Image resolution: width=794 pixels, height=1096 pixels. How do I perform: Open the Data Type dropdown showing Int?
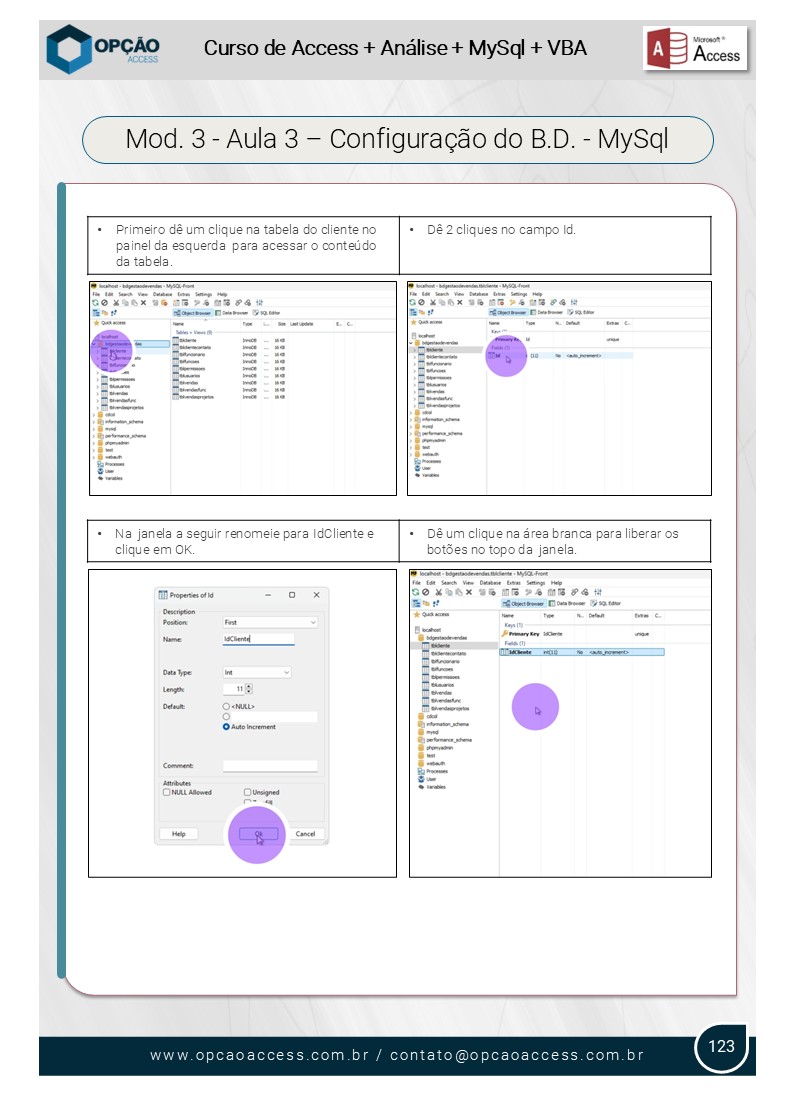pos(257,672)
